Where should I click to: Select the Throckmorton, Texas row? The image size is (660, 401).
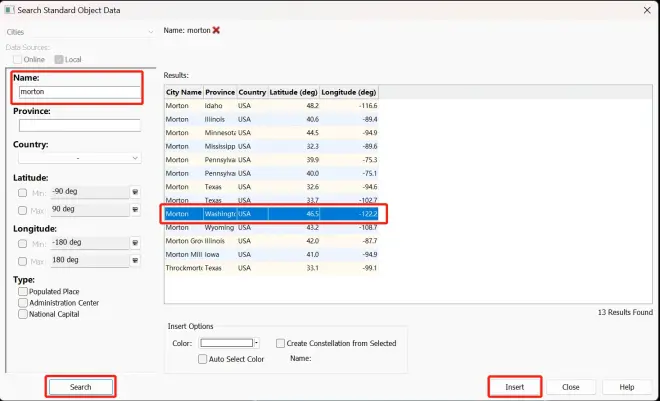(271, 268)
